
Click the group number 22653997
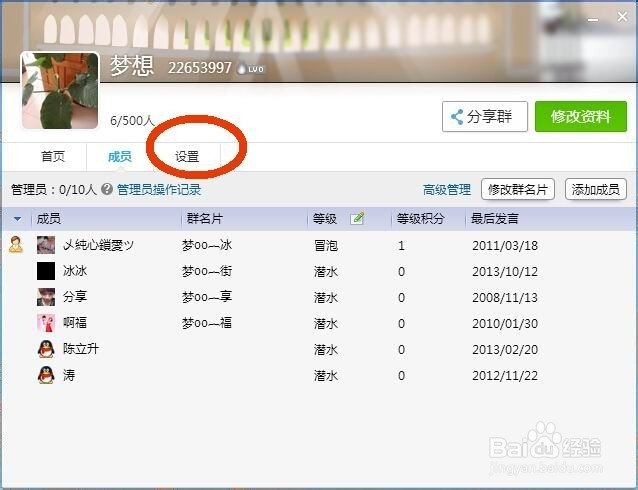point(200,68)
